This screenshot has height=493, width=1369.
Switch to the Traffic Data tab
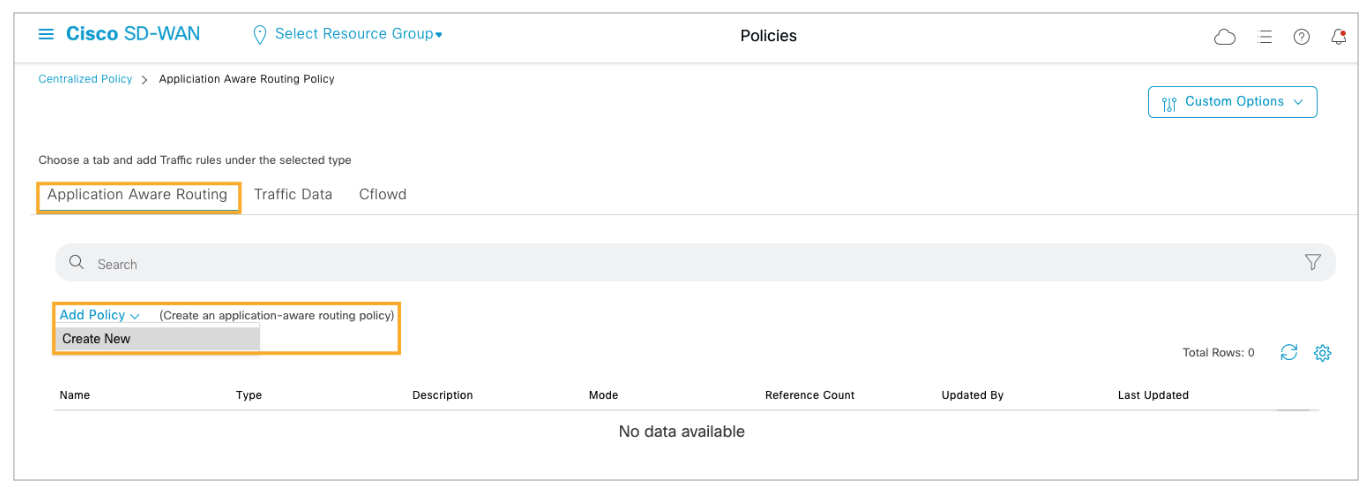(x=292, y=194)
